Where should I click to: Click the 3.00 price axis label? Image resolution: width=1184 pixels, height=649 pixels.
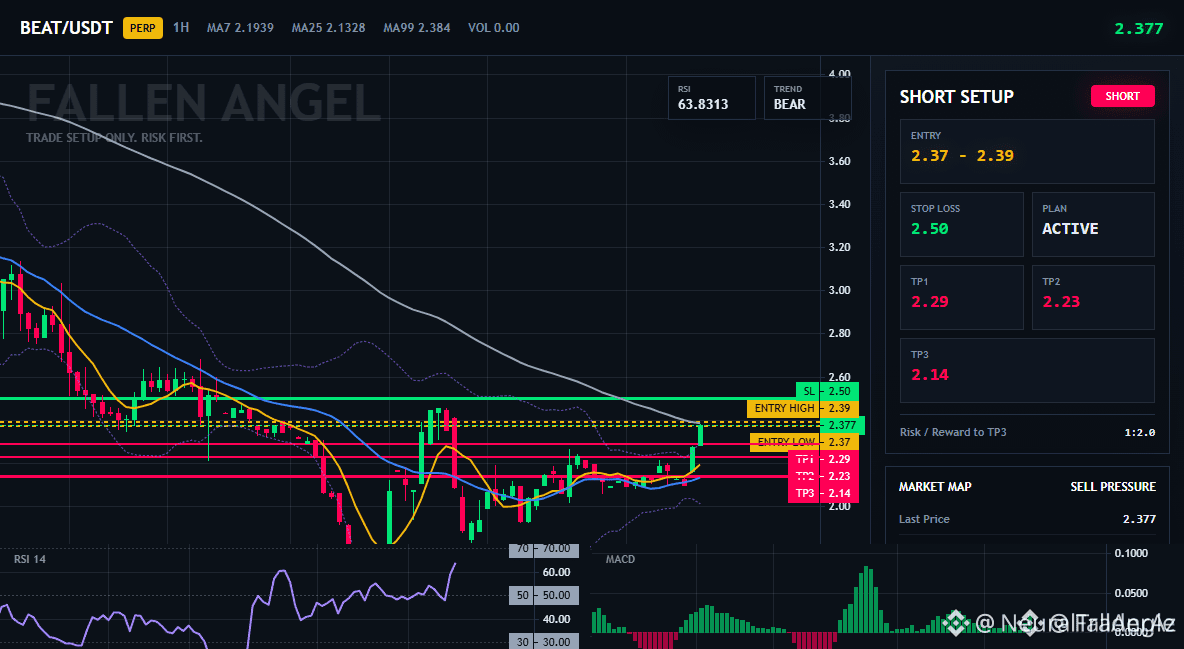tap(840, 290)
